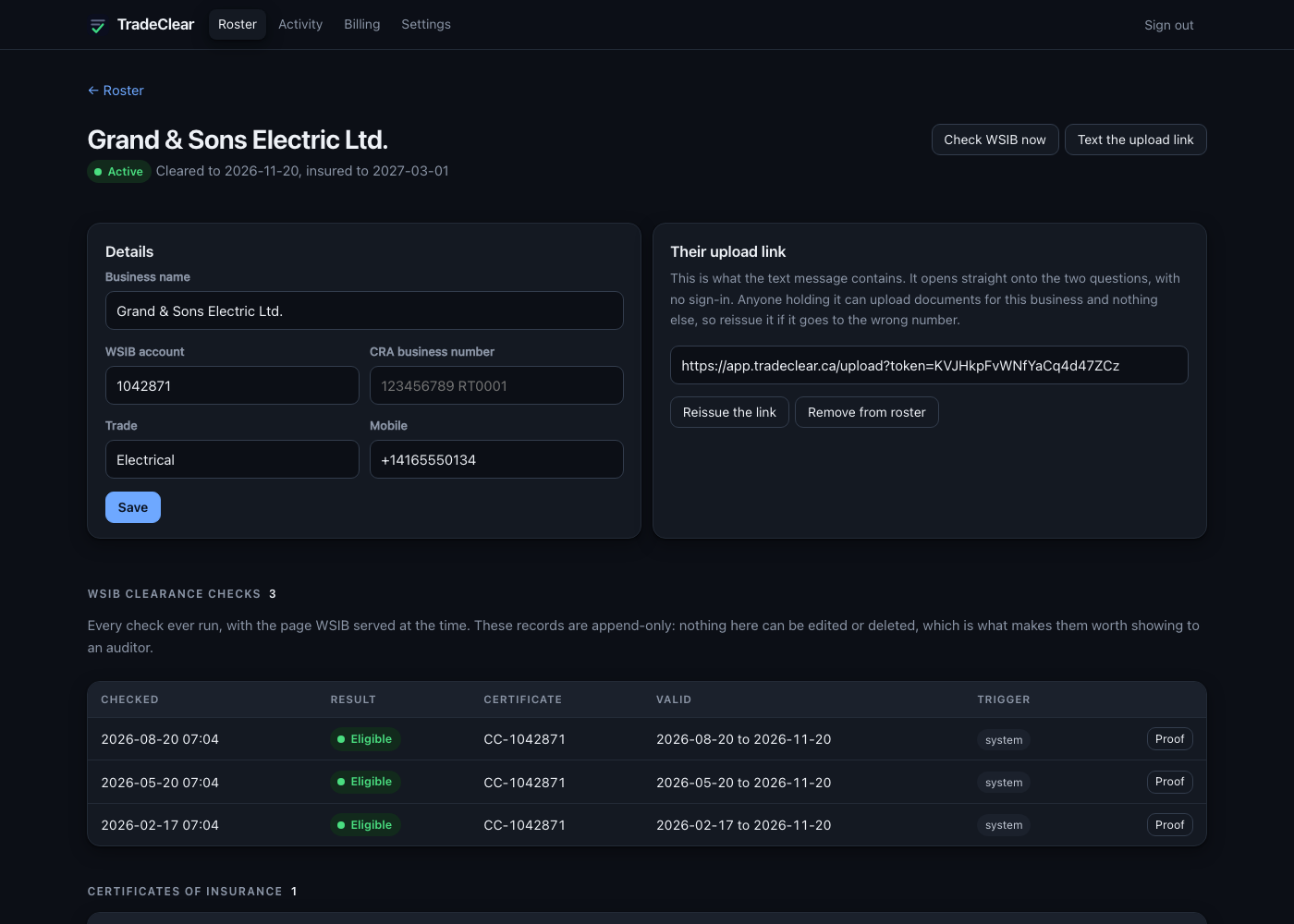This screenshot has height=924, width=1294.
Task: Click the Eligible badge for 2026-05-20
Action: pyautogui.click(x=365, y=782)
